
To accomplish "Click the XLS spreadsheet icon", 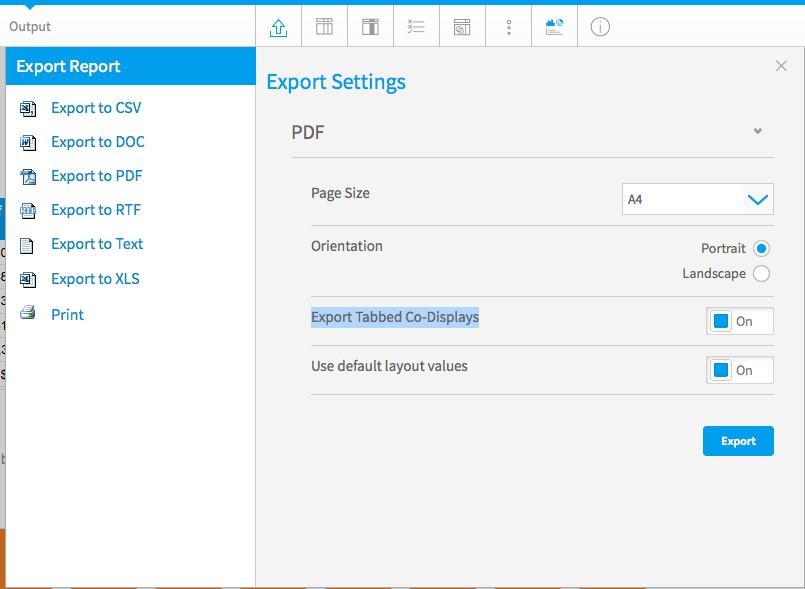I will coord(28,279).
